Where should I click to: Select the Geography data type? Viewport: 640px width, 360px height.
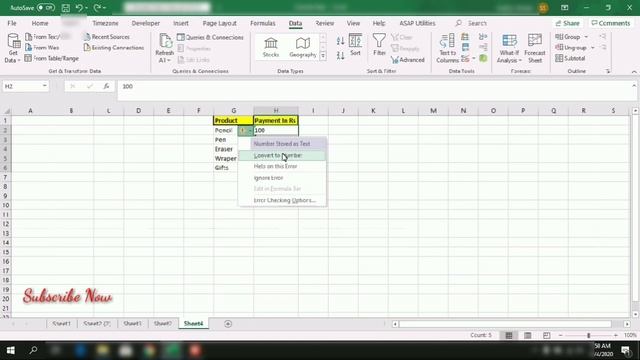(302, 47)
